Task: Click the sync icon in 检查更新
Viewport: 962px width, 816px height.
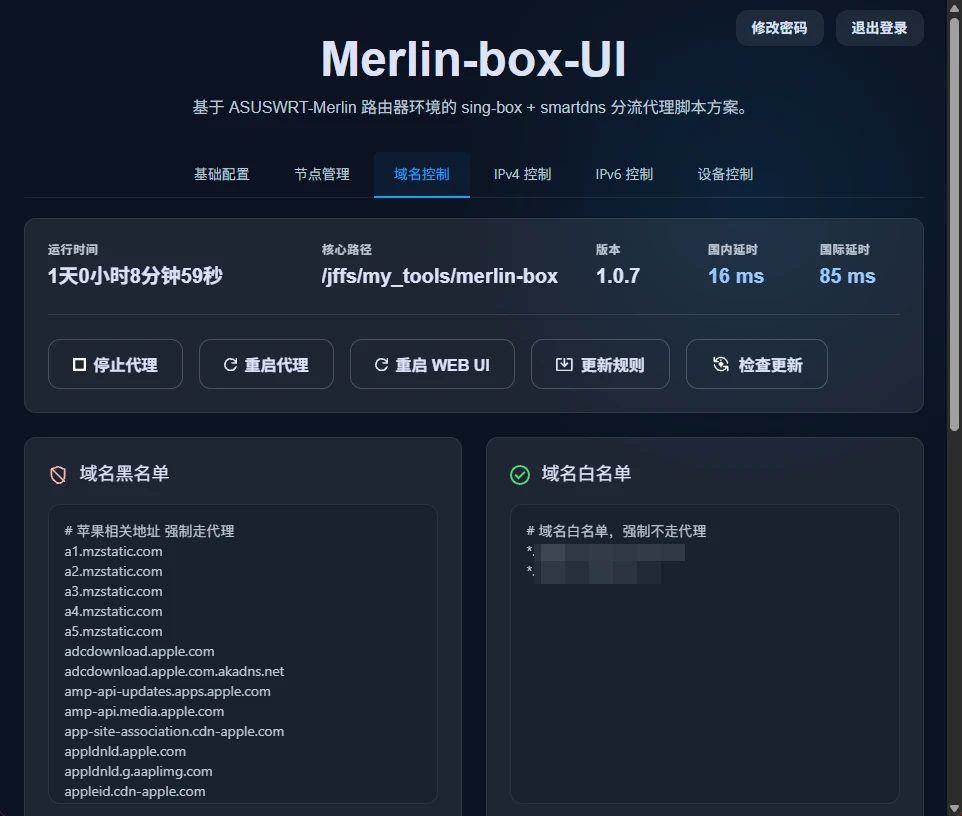Action: (721, 364)
